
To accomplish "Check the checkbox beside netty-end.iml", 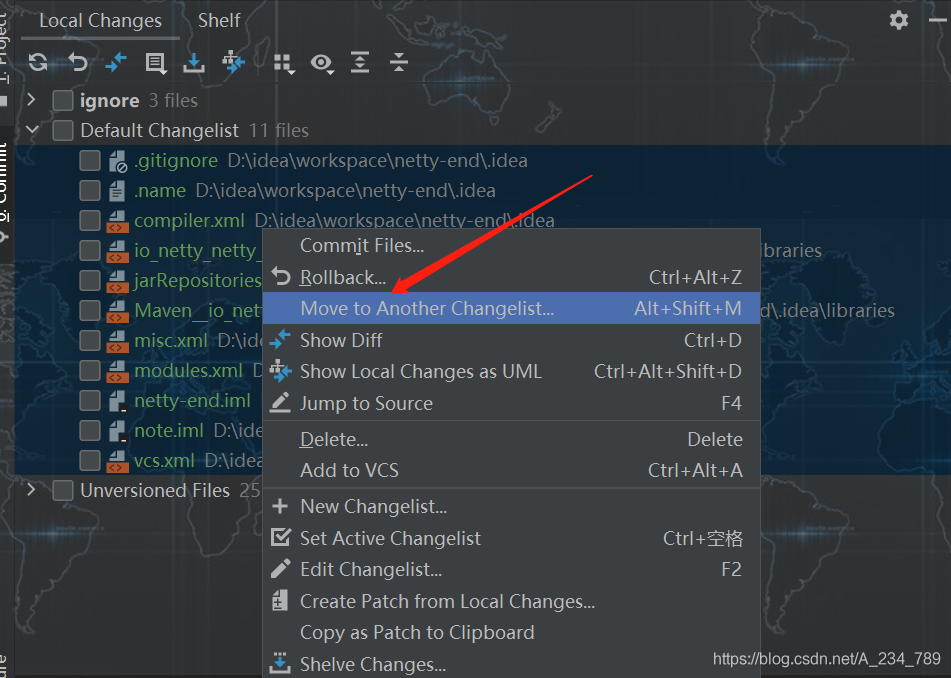I will point(88,400).
